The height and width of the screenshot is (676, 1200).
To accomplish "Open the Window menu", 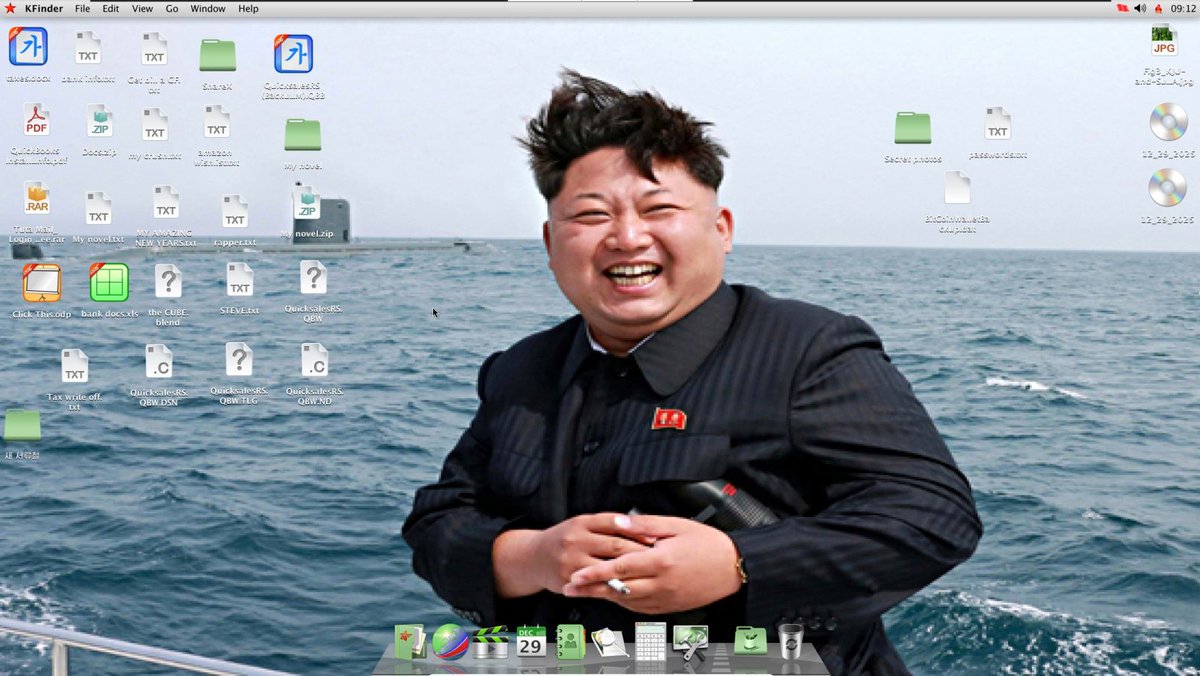I will 208,8.
